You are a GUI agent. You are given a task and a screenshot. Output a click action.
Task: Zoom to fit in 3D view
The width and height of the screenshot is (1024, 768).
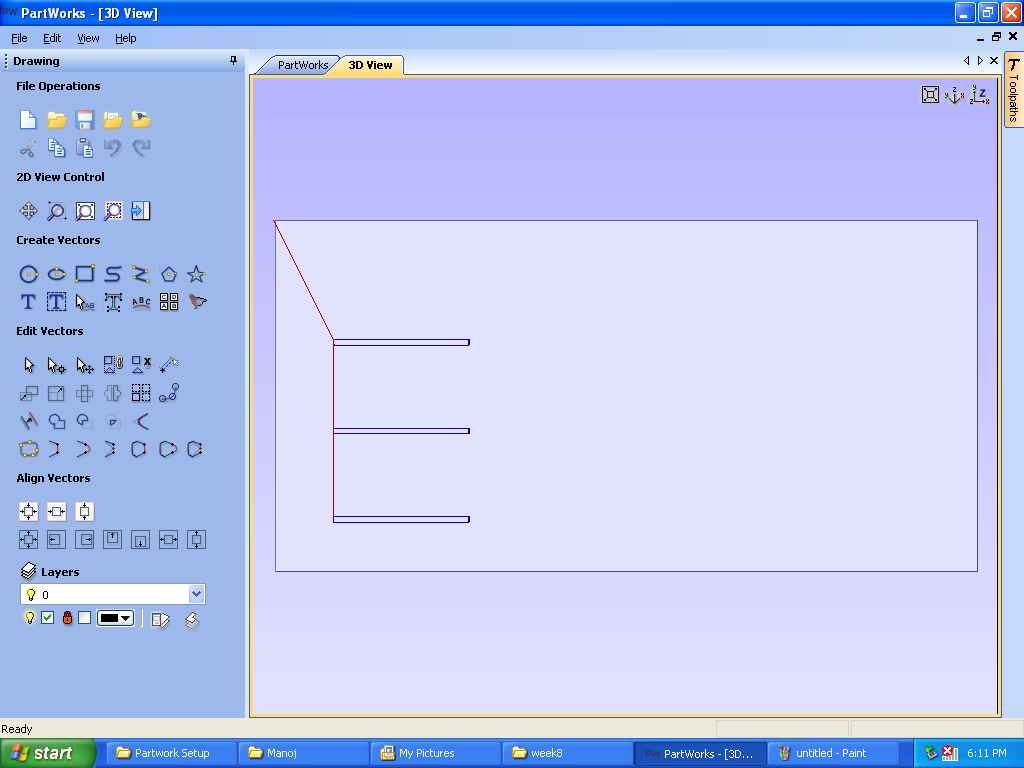click(x=930, y=95)
